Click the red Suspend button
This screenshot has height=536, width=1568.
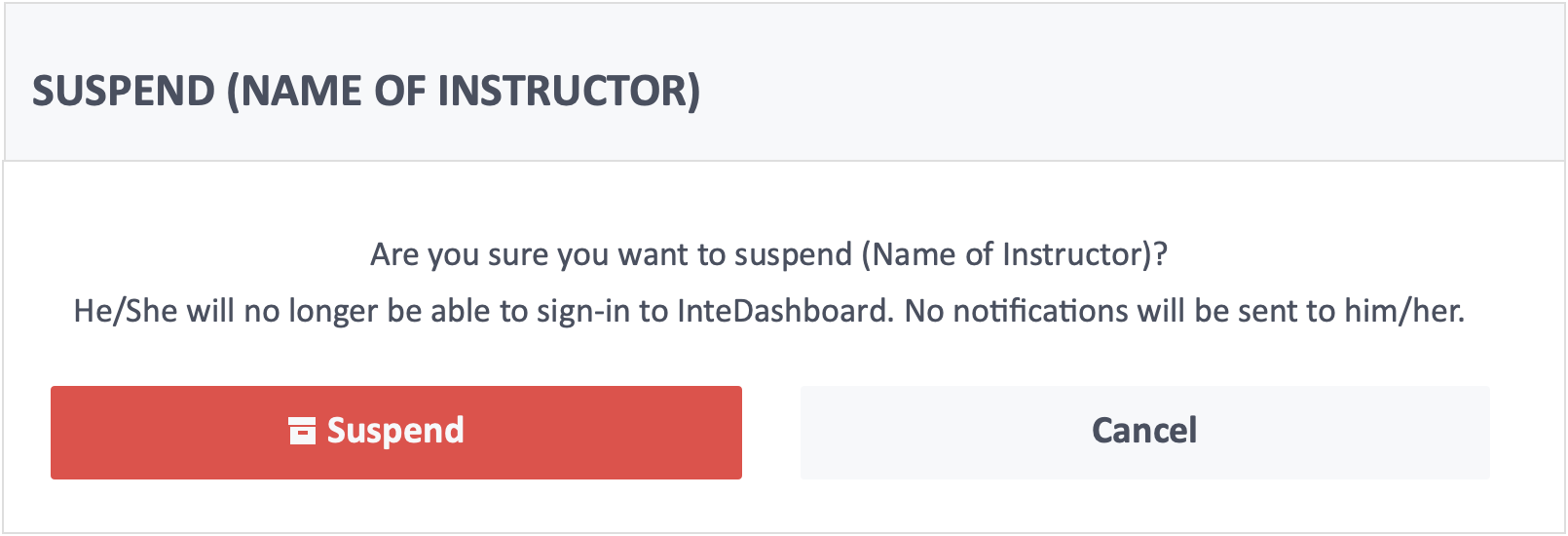(396, 432)
